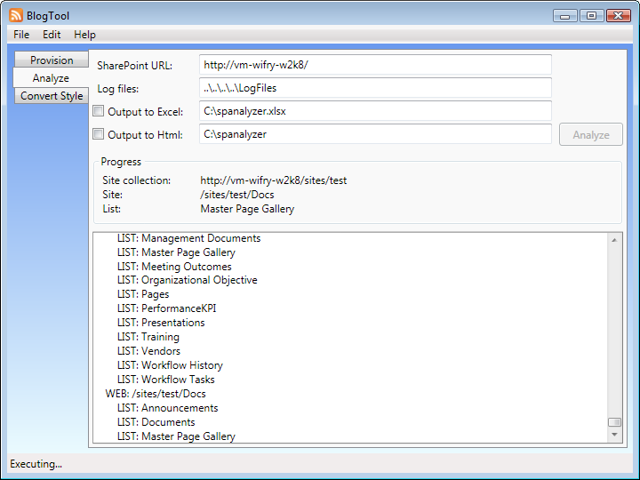This screenshot has width=640, height=480.
Task: Open the File menu
Action: (21, 35)
